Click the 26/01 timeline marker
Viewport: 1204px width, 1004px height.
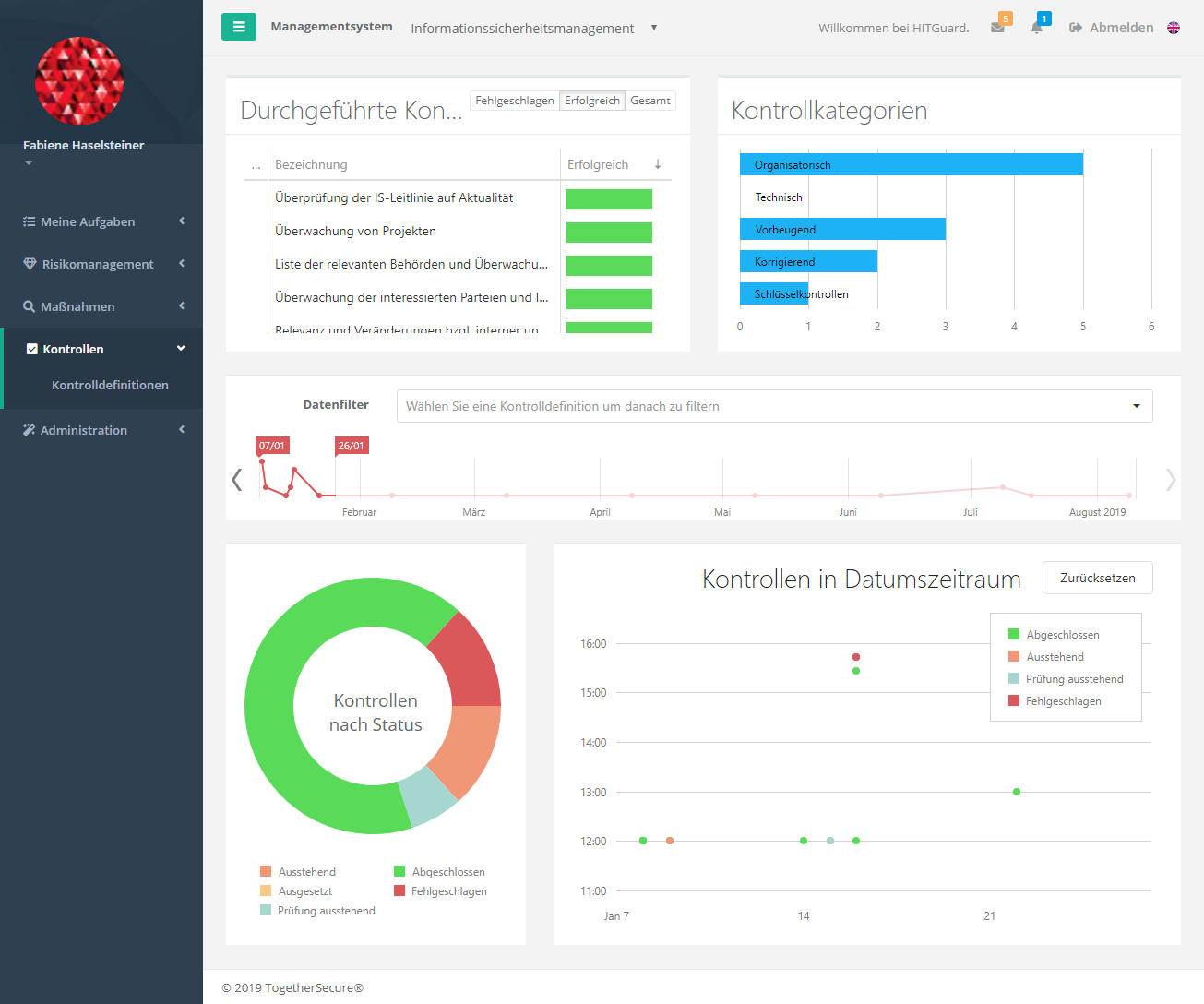click(x=351, y=446)
